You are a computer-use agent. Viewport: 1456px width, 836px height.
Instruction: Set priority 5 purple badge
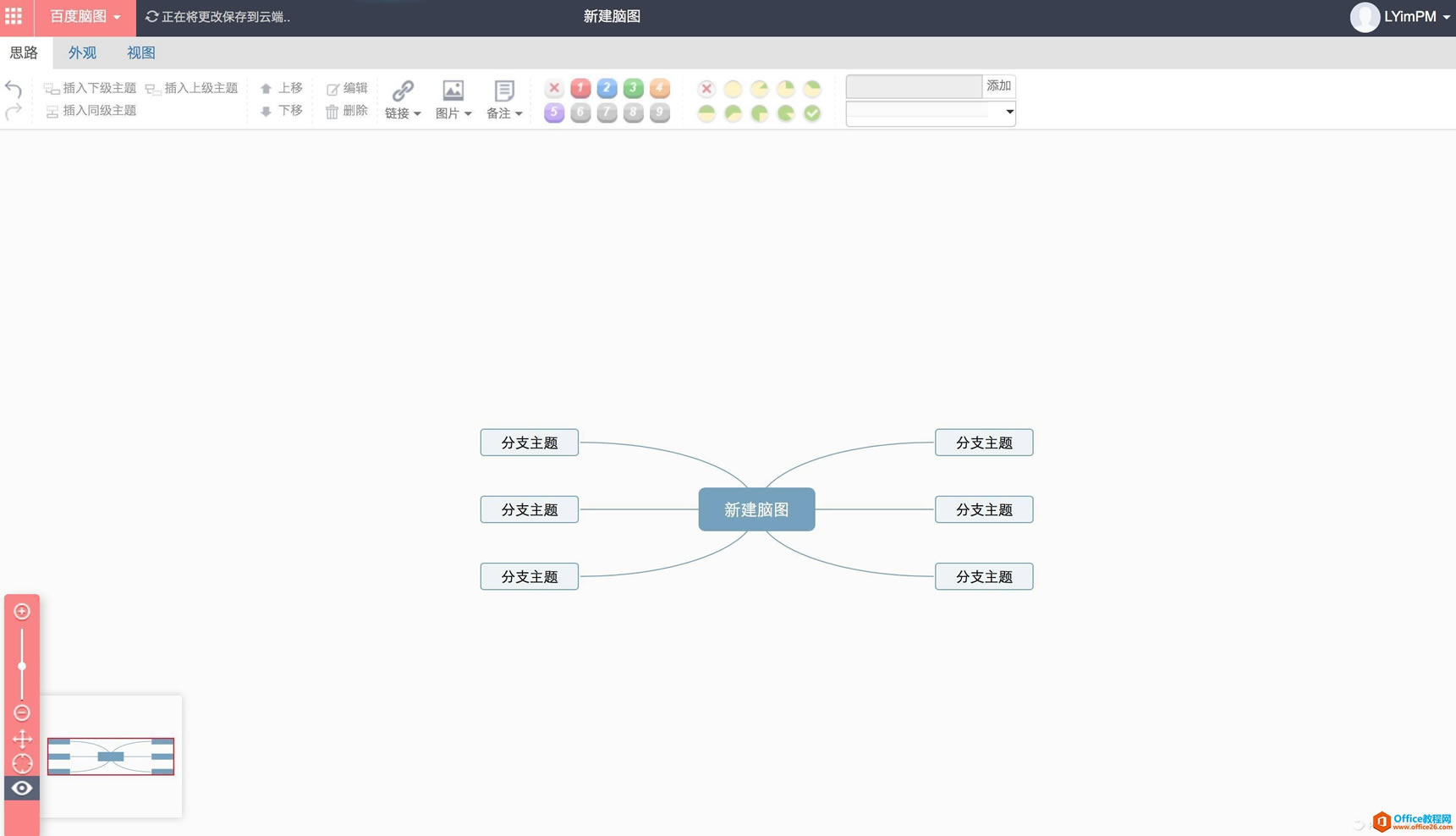(x=554, y=113)
